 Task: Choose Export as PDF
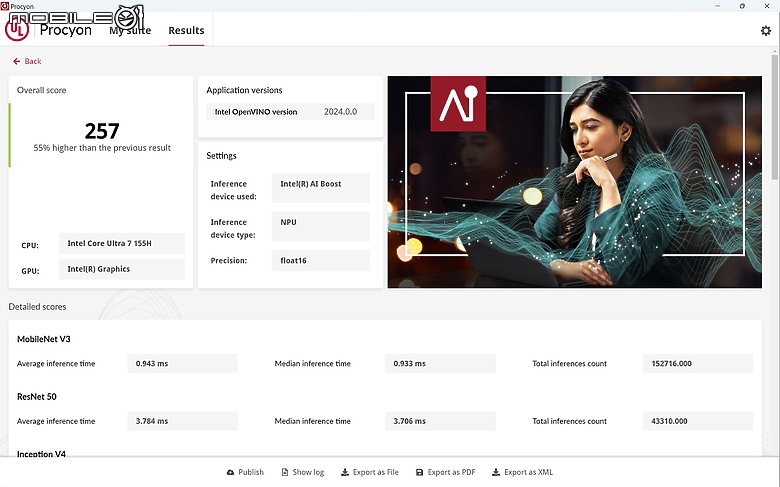click(446, 472)
